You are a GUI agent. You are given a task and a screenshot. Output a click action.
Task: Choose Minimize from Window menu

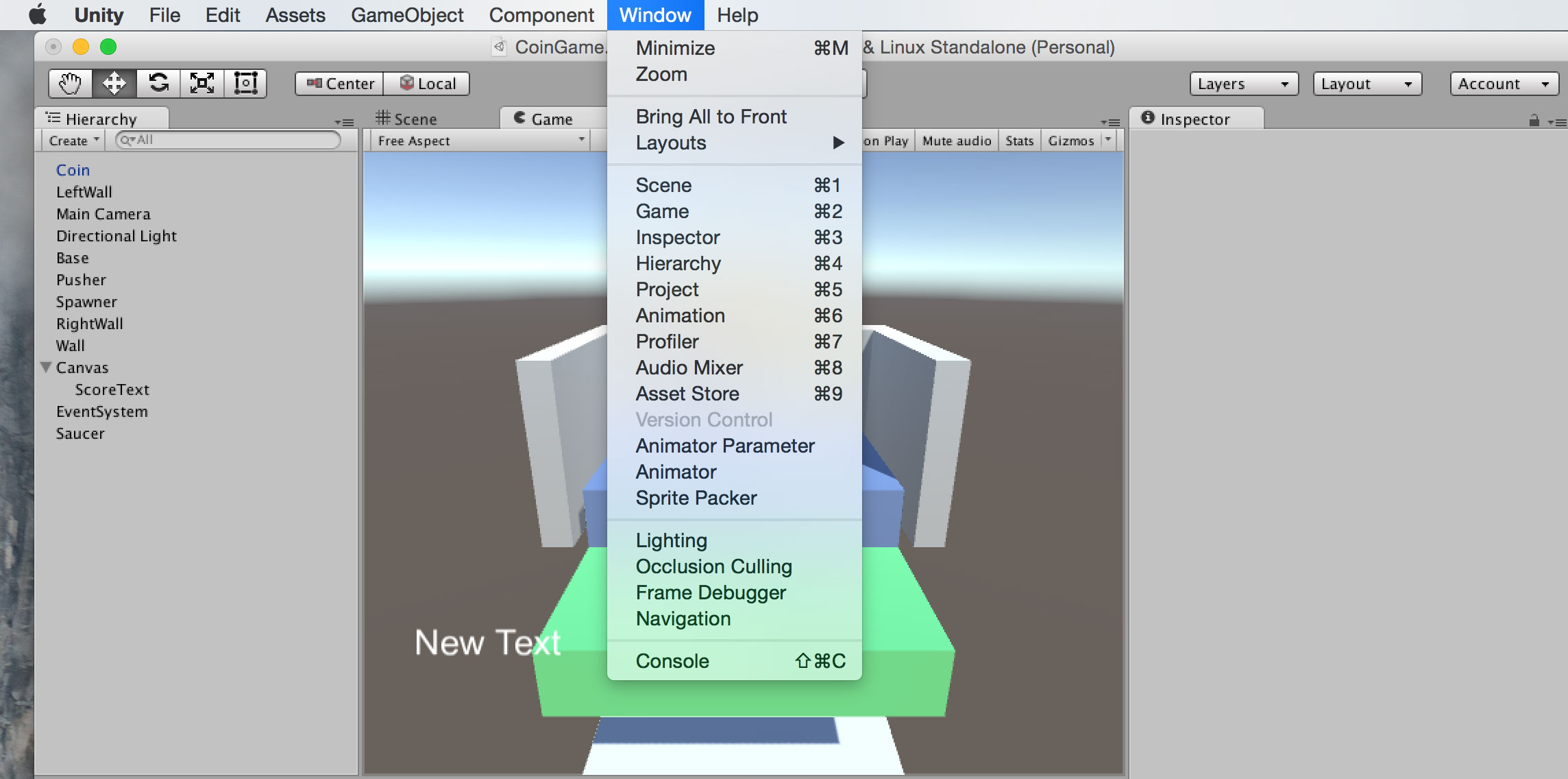coord(734,48)
